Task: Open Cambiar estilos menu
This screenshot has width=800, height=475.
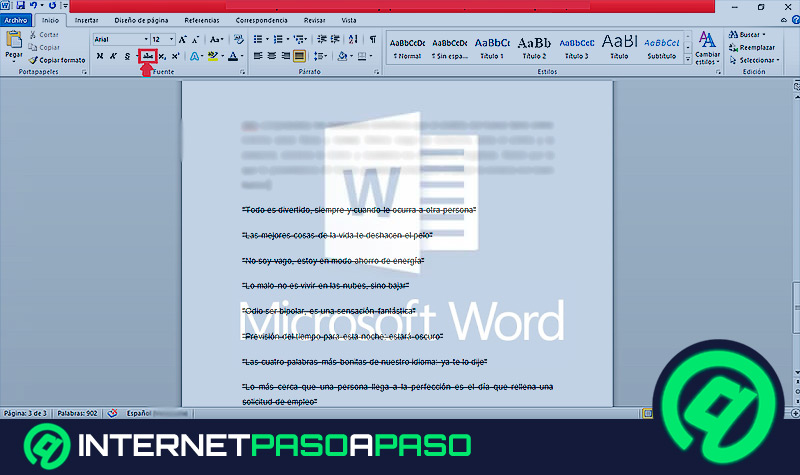Action: pos(707,48)
